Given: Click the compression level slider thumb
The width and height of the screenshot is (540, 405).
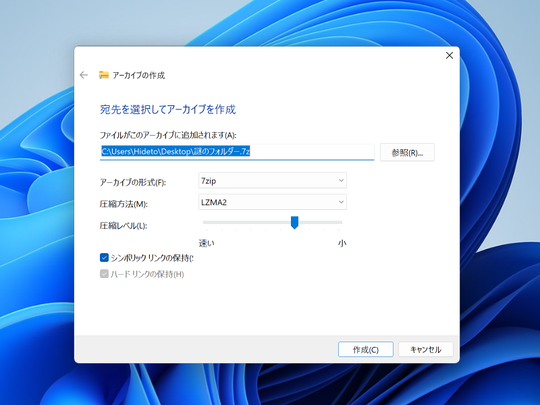Looking at the screenshot, I should click(294, 222).
